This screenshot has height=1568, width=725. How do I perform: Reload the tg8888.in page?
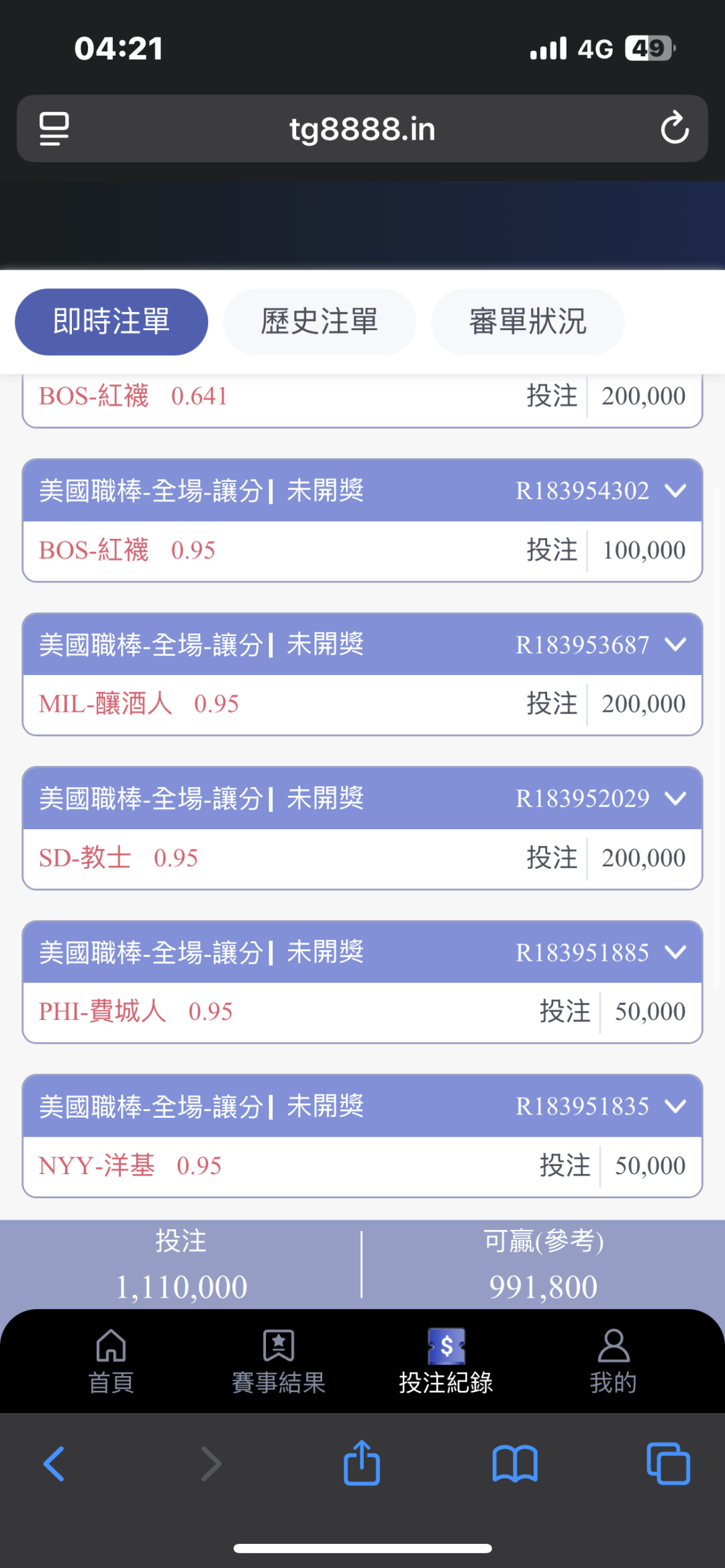tap(674, 128)
